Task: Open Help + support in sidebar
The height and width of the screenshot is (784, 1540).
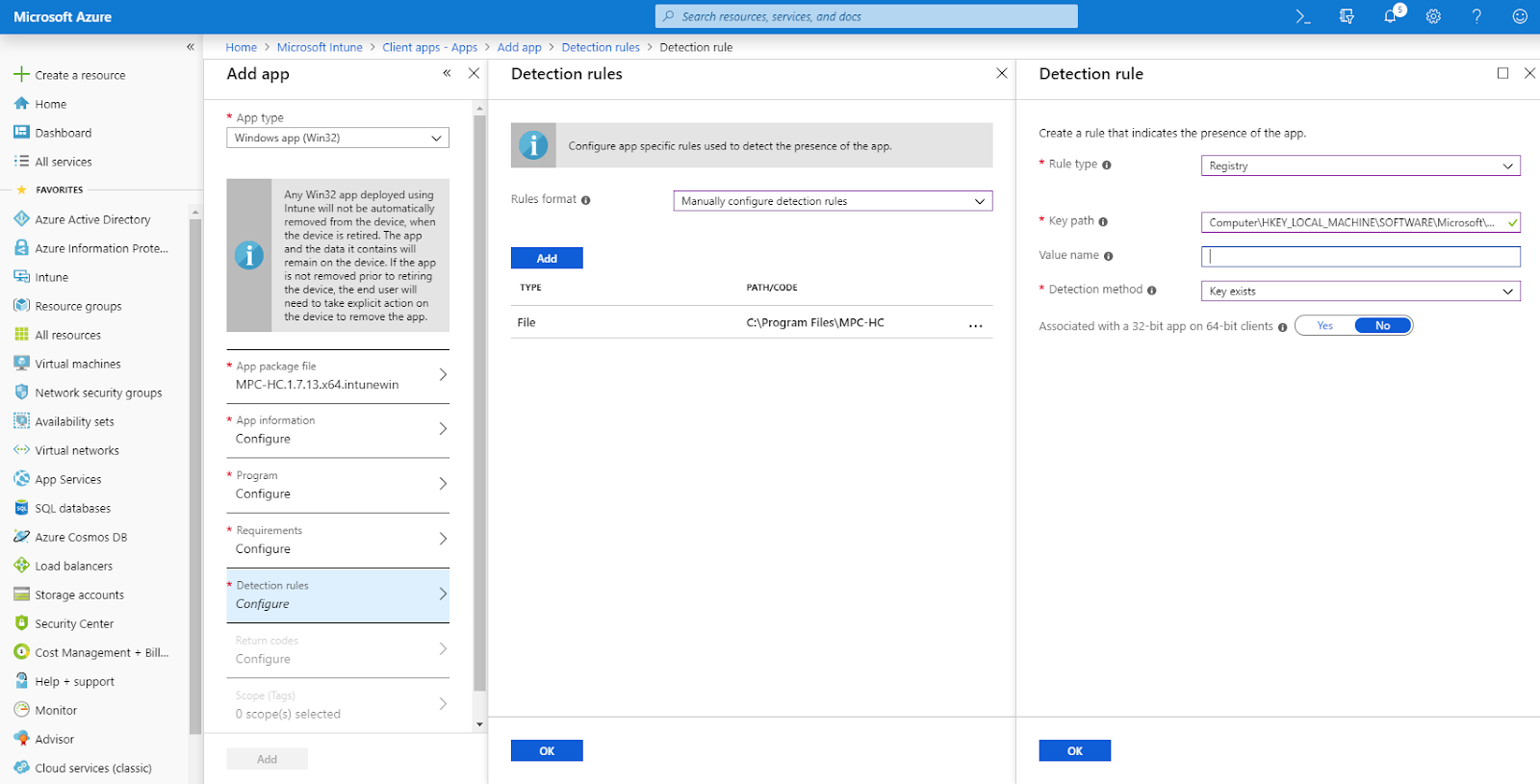Action: click(75, 681)
